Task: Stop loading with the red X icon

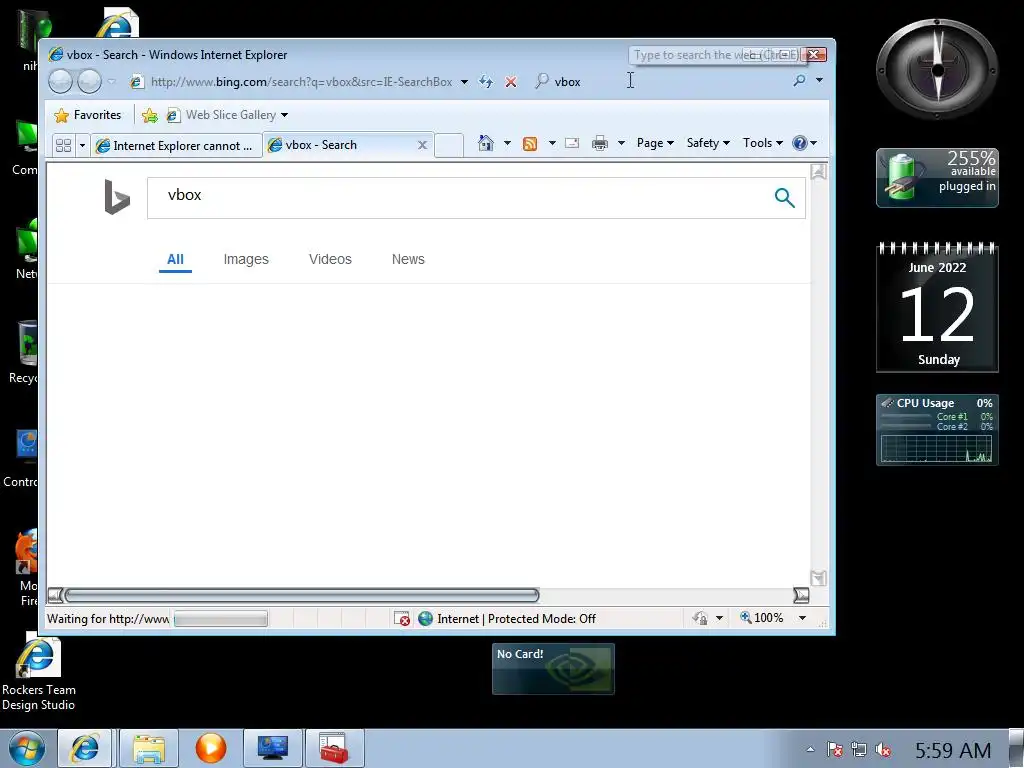Action: coord(511,82)
